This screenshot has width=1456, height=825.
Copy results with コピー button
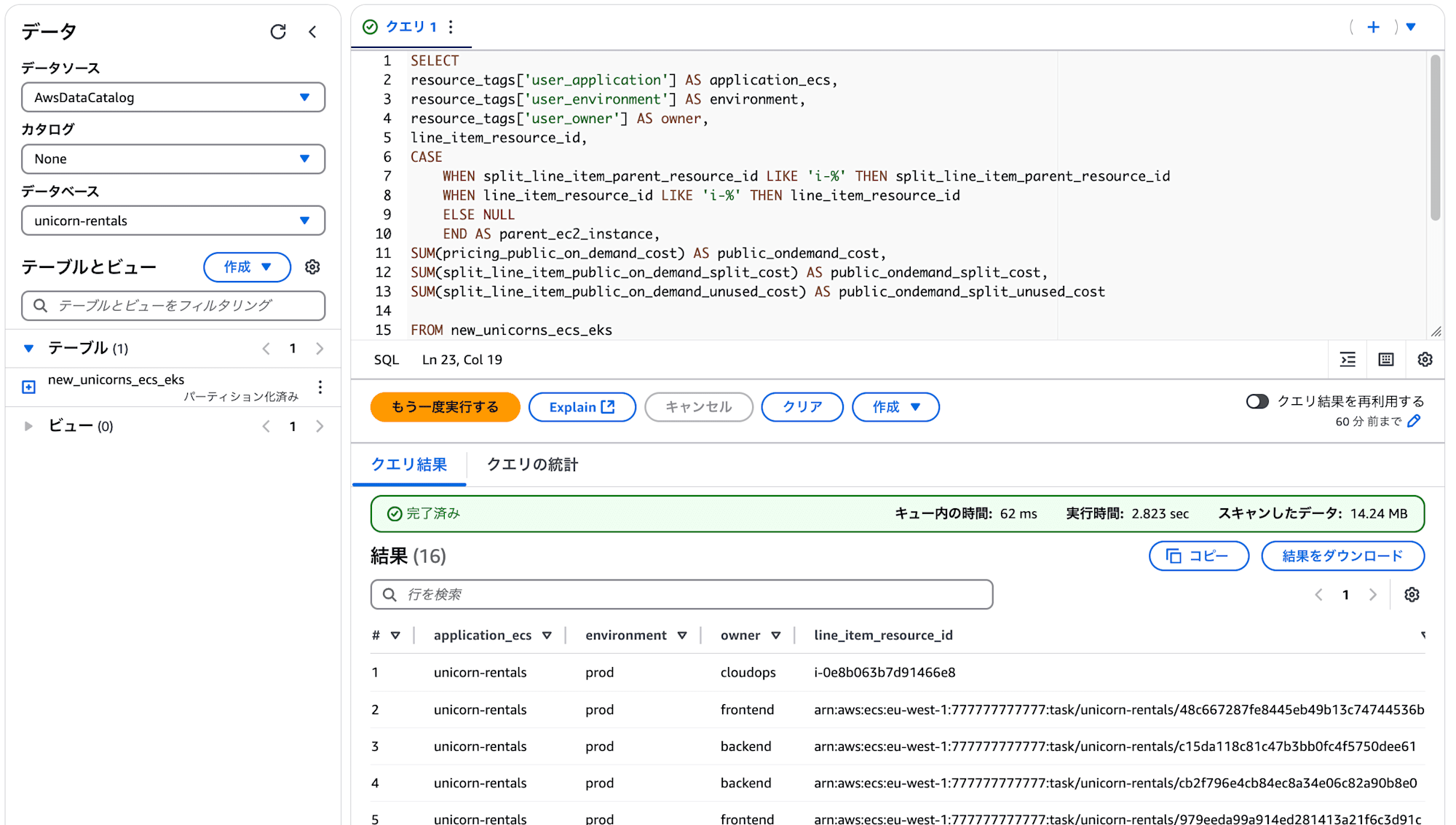[1198, 556]
